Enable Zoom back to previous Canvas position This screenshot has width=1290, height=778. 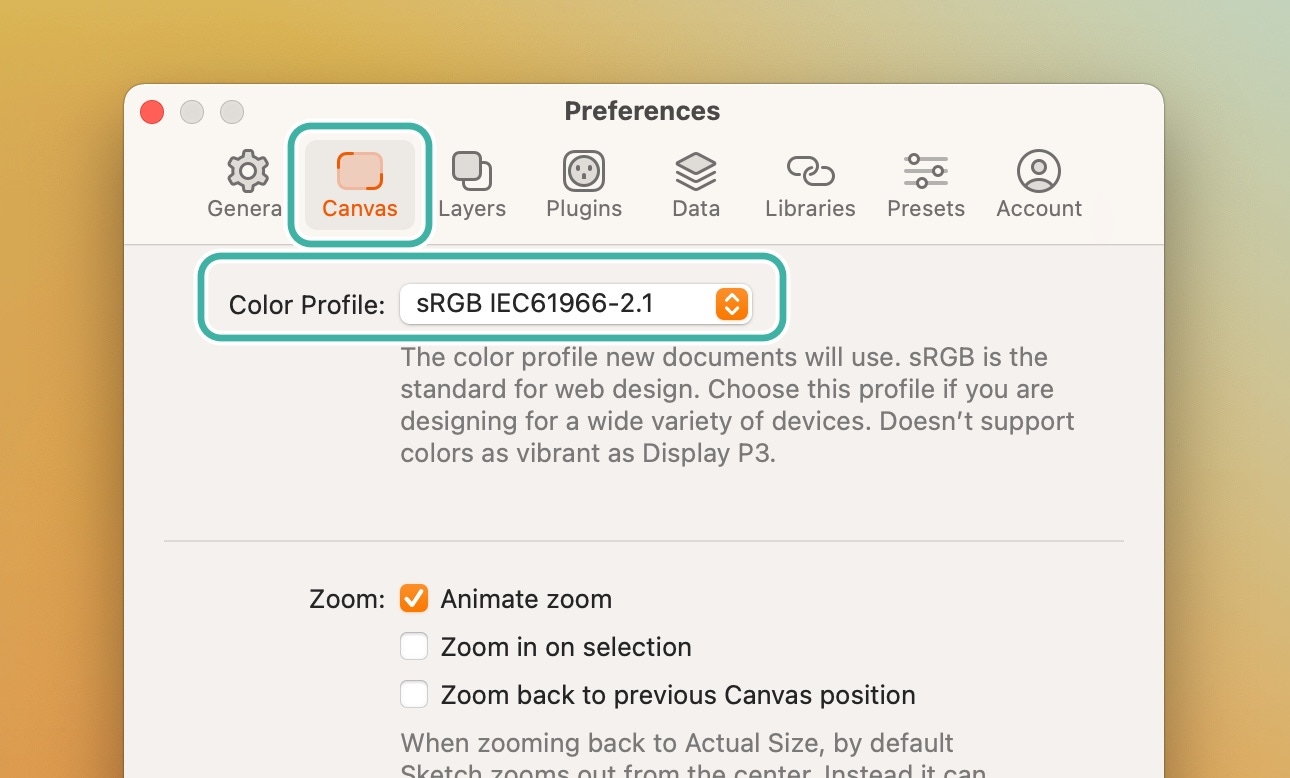tap(413, 694)
